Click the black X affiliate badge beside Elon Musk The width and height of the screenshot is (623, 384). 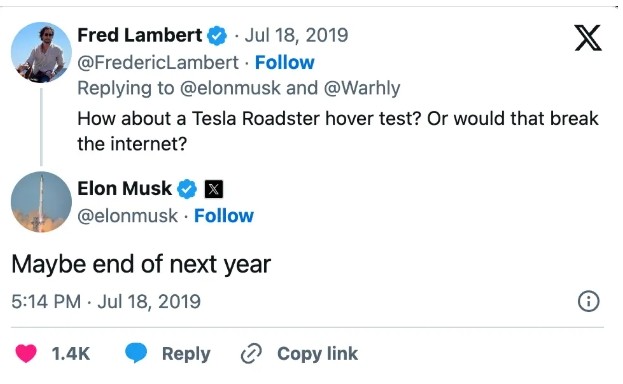click(214, 189)
